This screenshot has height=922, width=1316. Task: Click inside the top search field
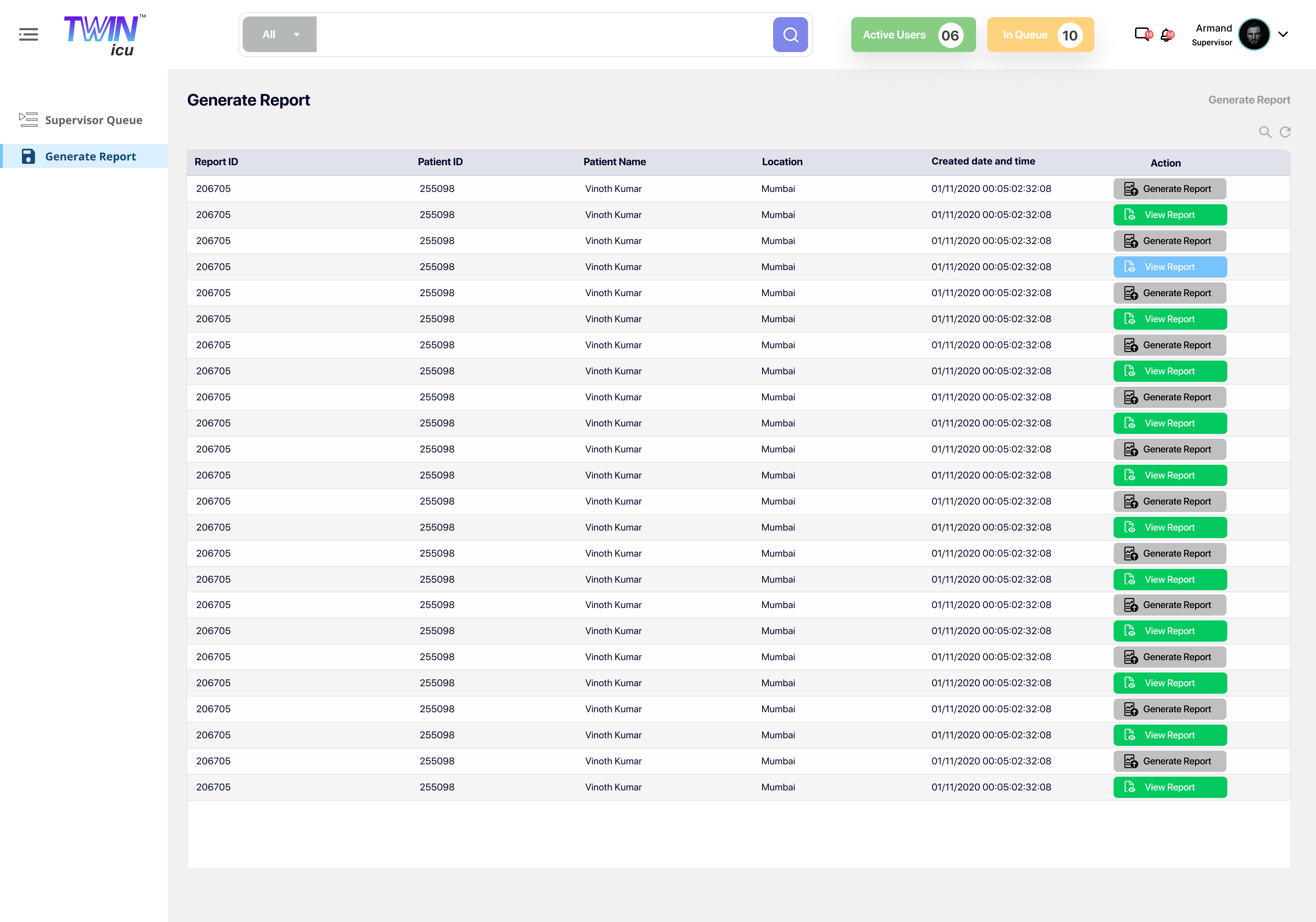(544, 35)
